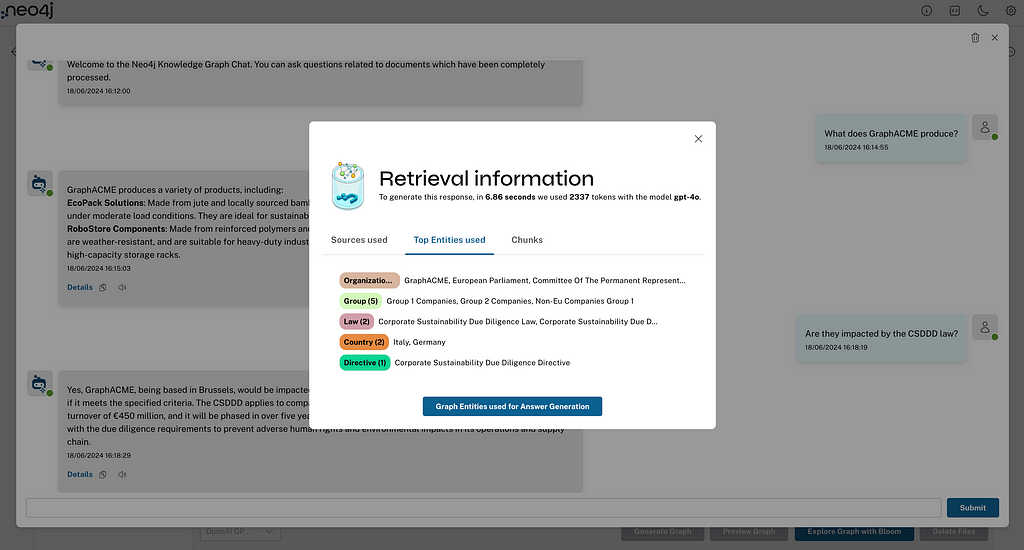Click the info icon in header
Screen dimensions: 1024x550
[926, 11]
